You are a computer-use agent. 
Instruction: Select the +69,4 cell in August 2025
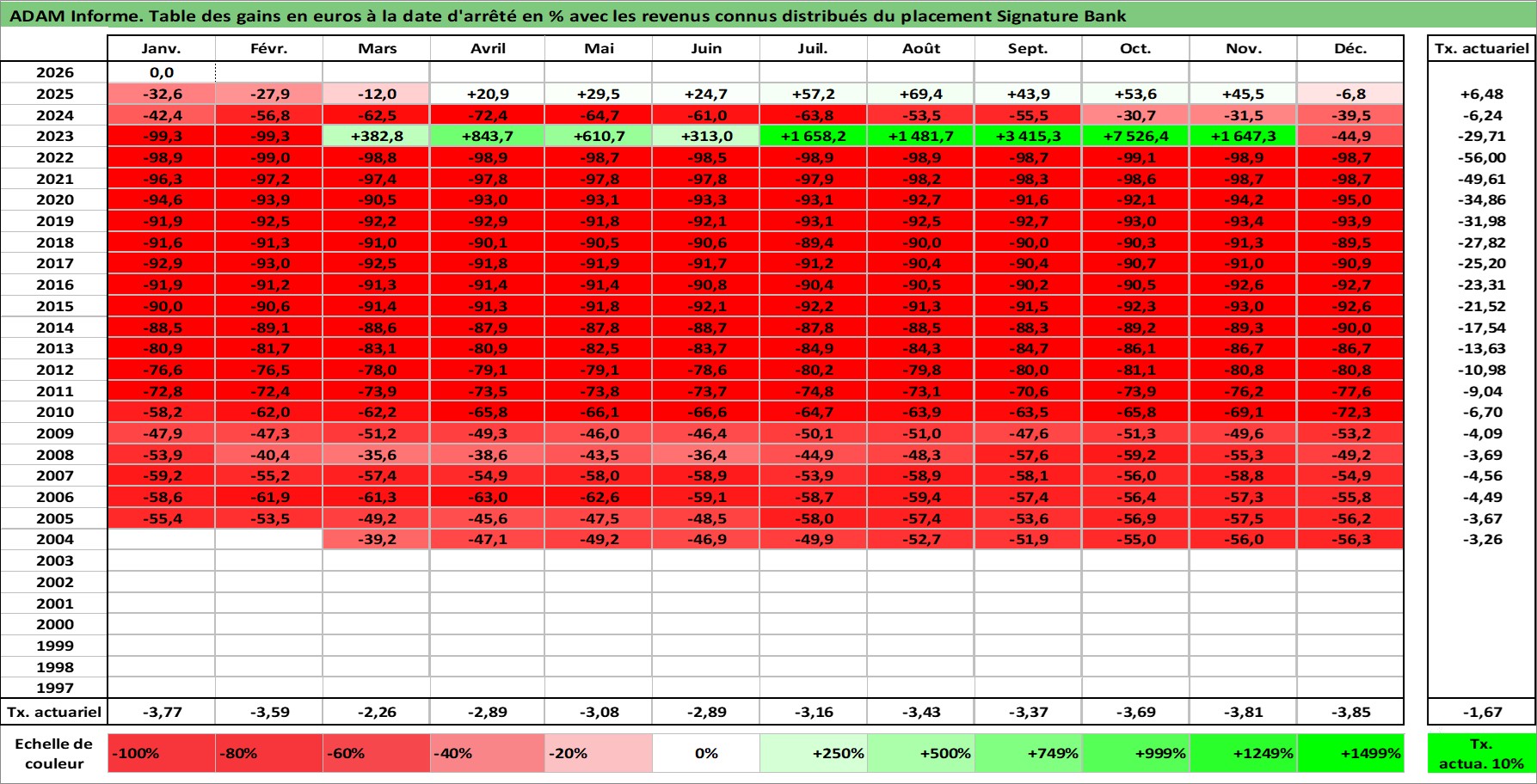point(921,94)
